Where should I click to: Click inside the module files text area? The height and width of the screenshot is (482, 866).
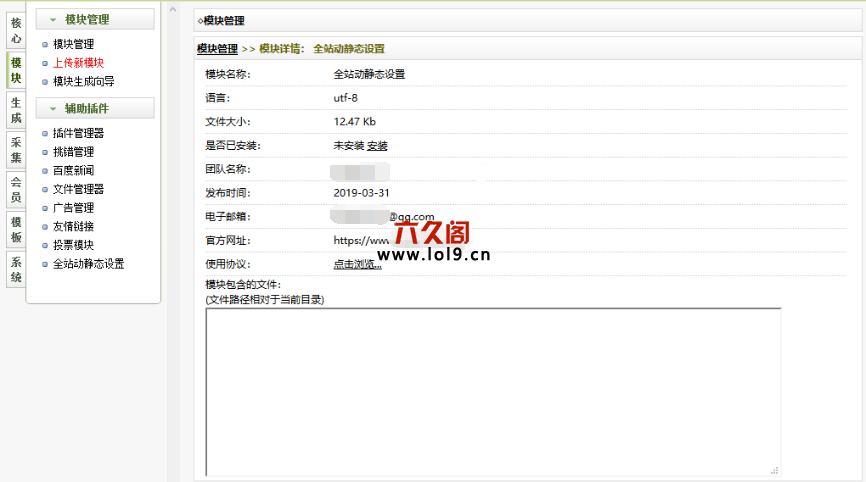(492, 390)
